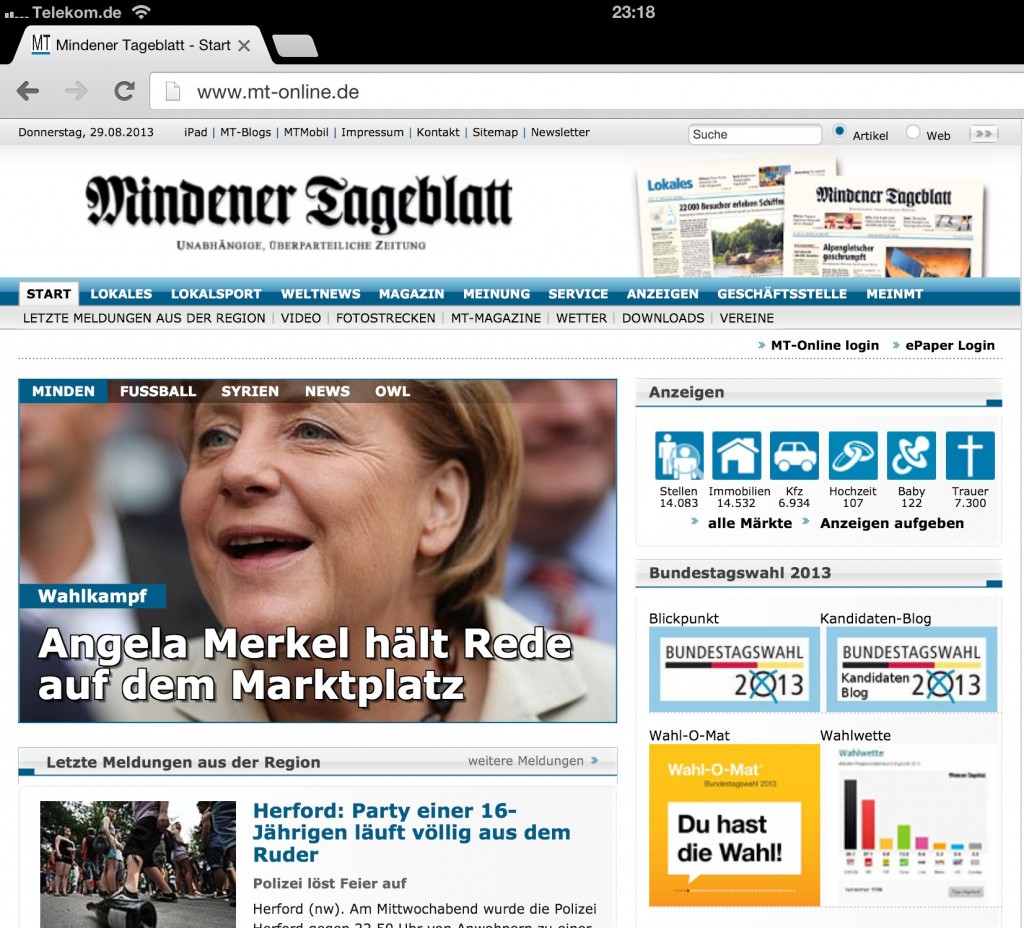The image size is (1024, 928).
Task: Open the Herford party article headline
Action: pyautogui.click(x=411, y=833)
